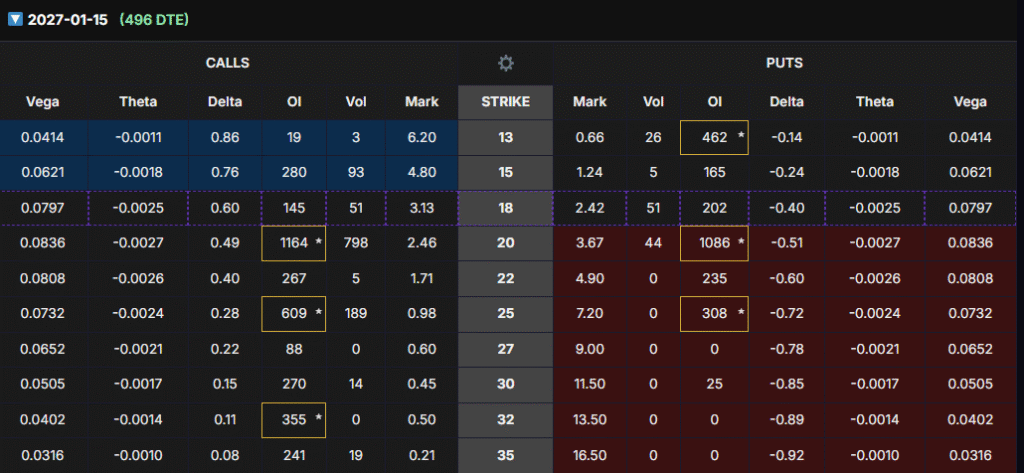Select the 20 strike row
This screenshot has height=473, width=1024.
[x=505, y=243]
